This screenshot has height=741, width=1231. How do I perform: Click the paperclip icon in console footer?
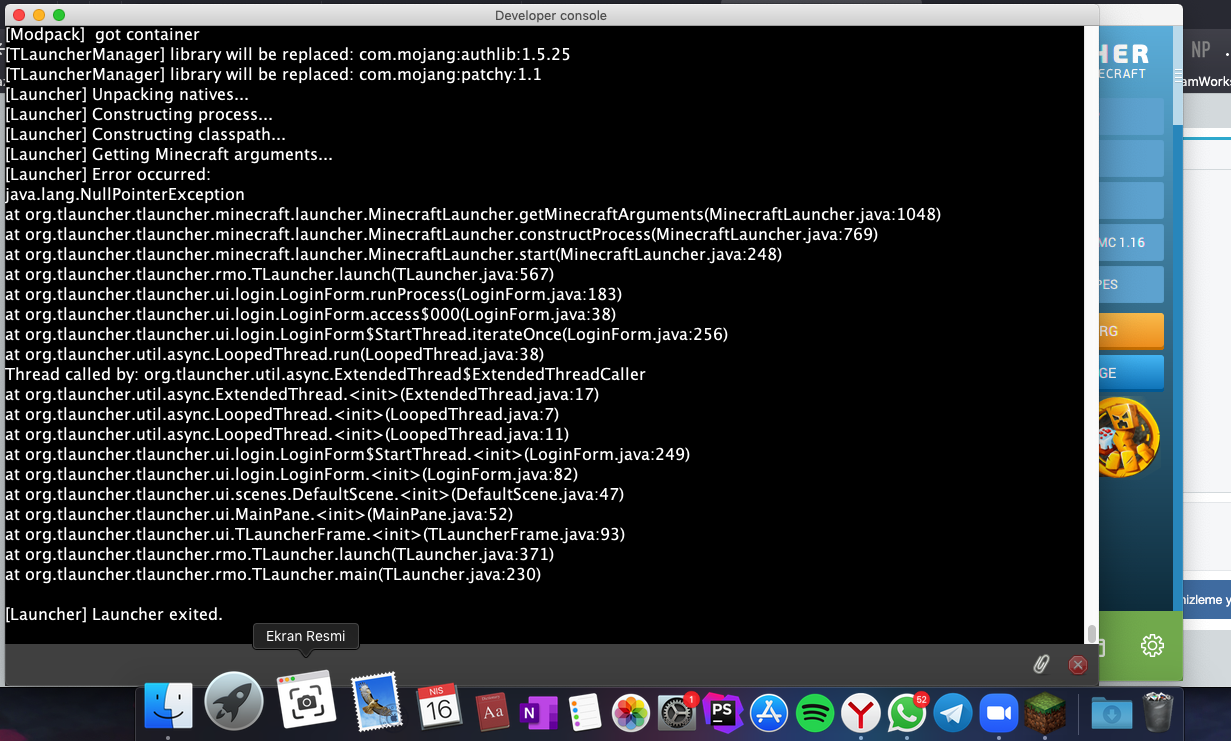(1041, 664)
